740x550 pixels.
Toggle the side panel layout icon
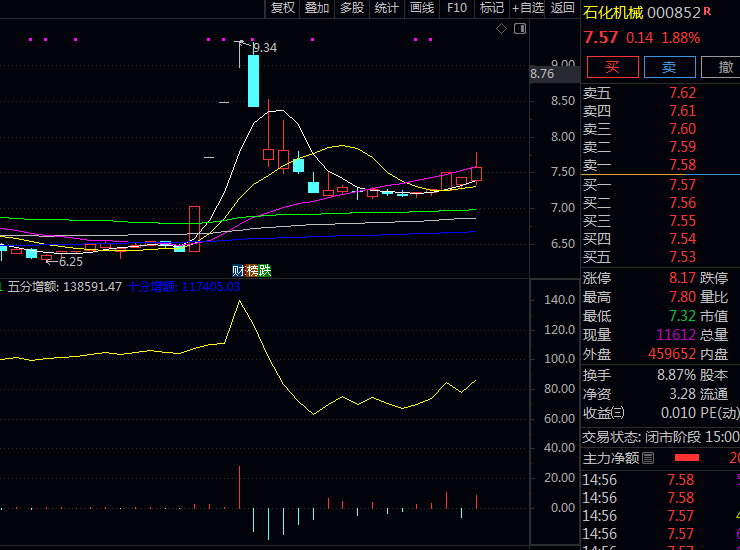coord(518,29)
